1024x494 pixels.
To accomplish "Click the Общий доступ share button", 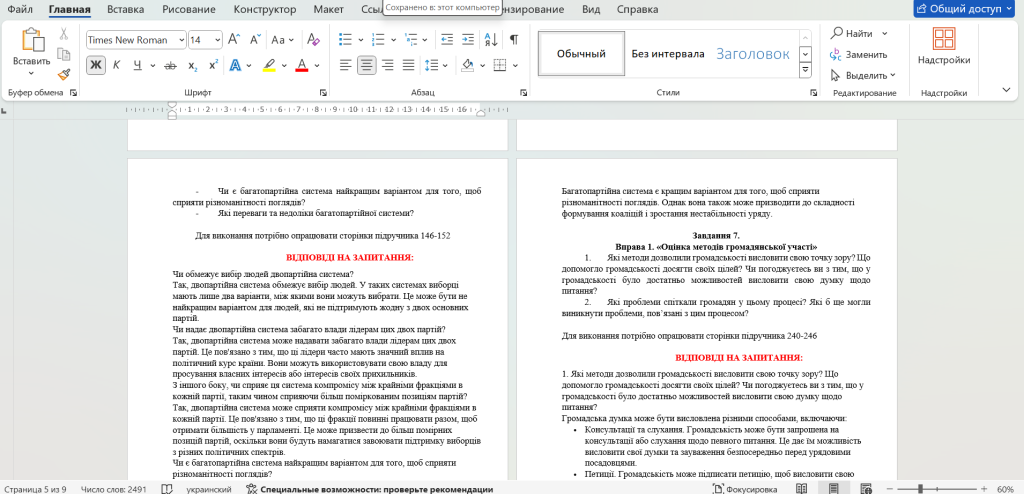I will tap(964, 9).
